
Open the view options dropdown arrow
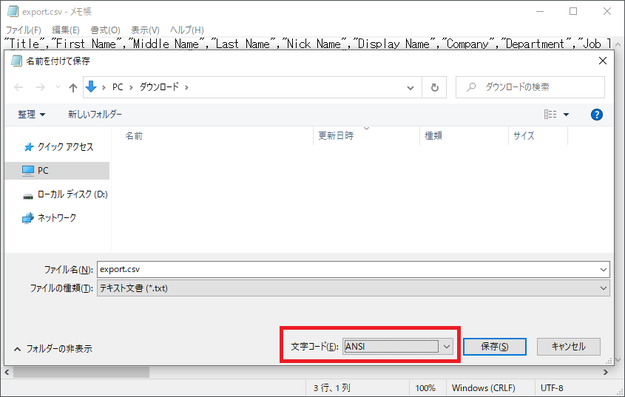pyautogui.click(x=566, y=115)
